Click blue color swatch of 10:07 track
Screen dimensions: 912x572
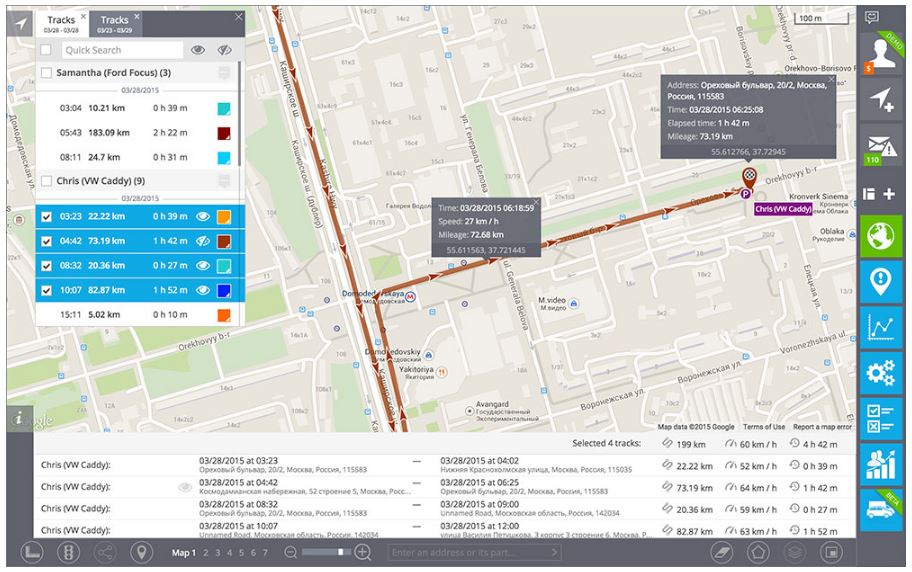tap(224, 290)
